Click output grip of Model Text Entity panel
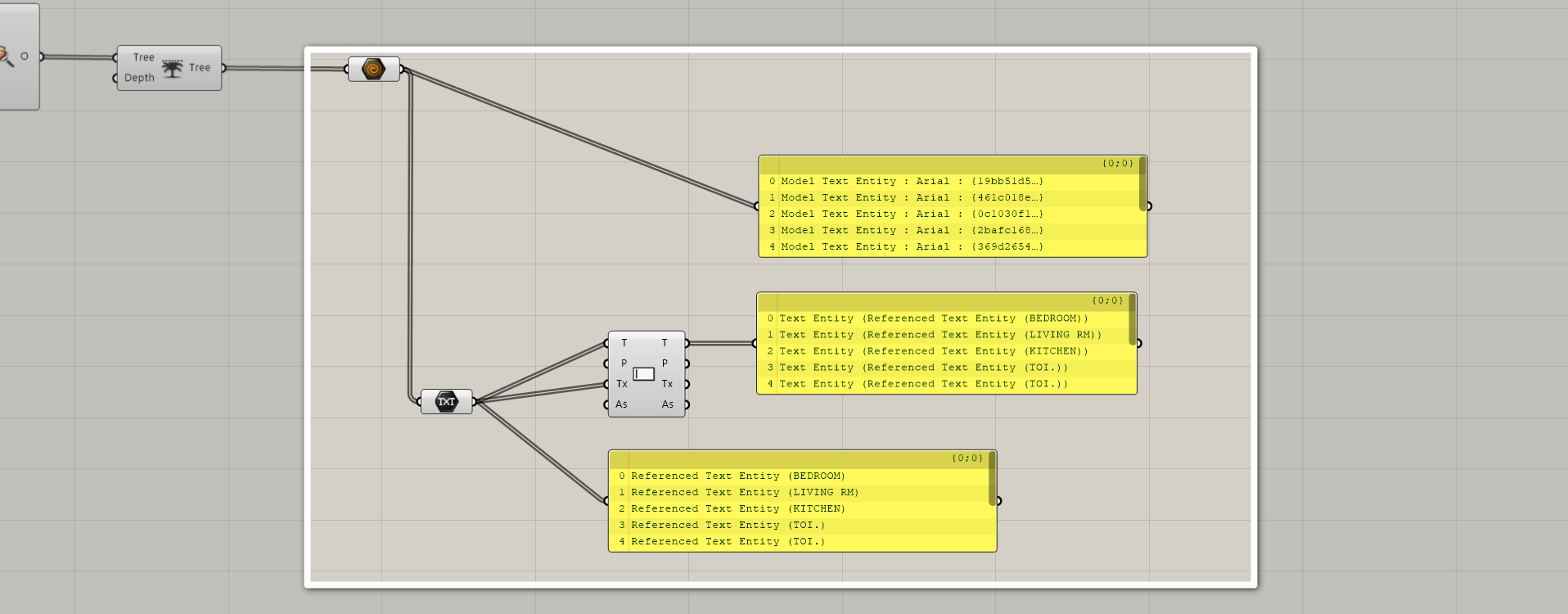Image resolution: width=1568 pixels, height=614 pixels. click(1149, 206)
